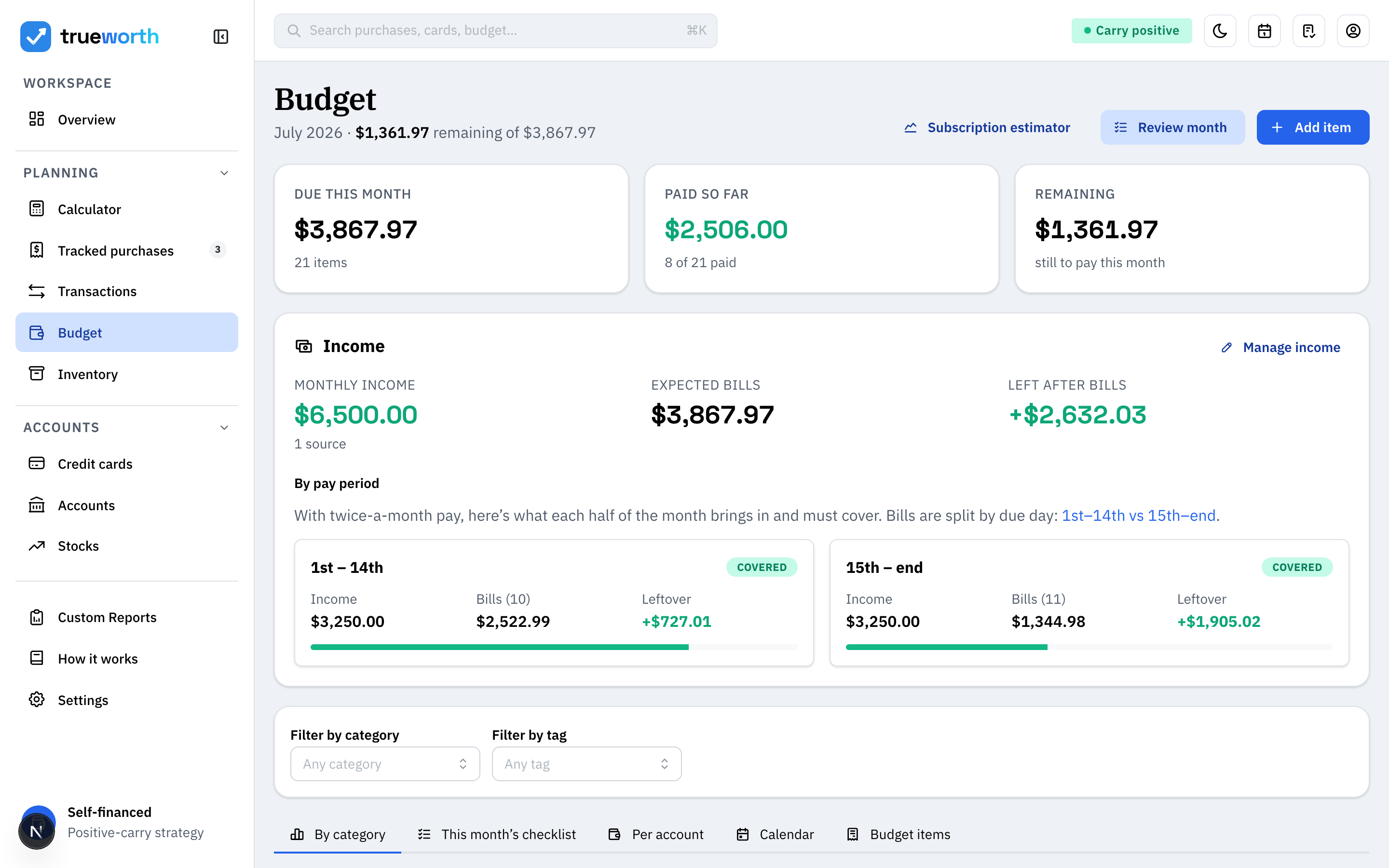The image size is (1389, 868).
Task: Open the Subscription estimator link
Action: [x=987, y=127]
